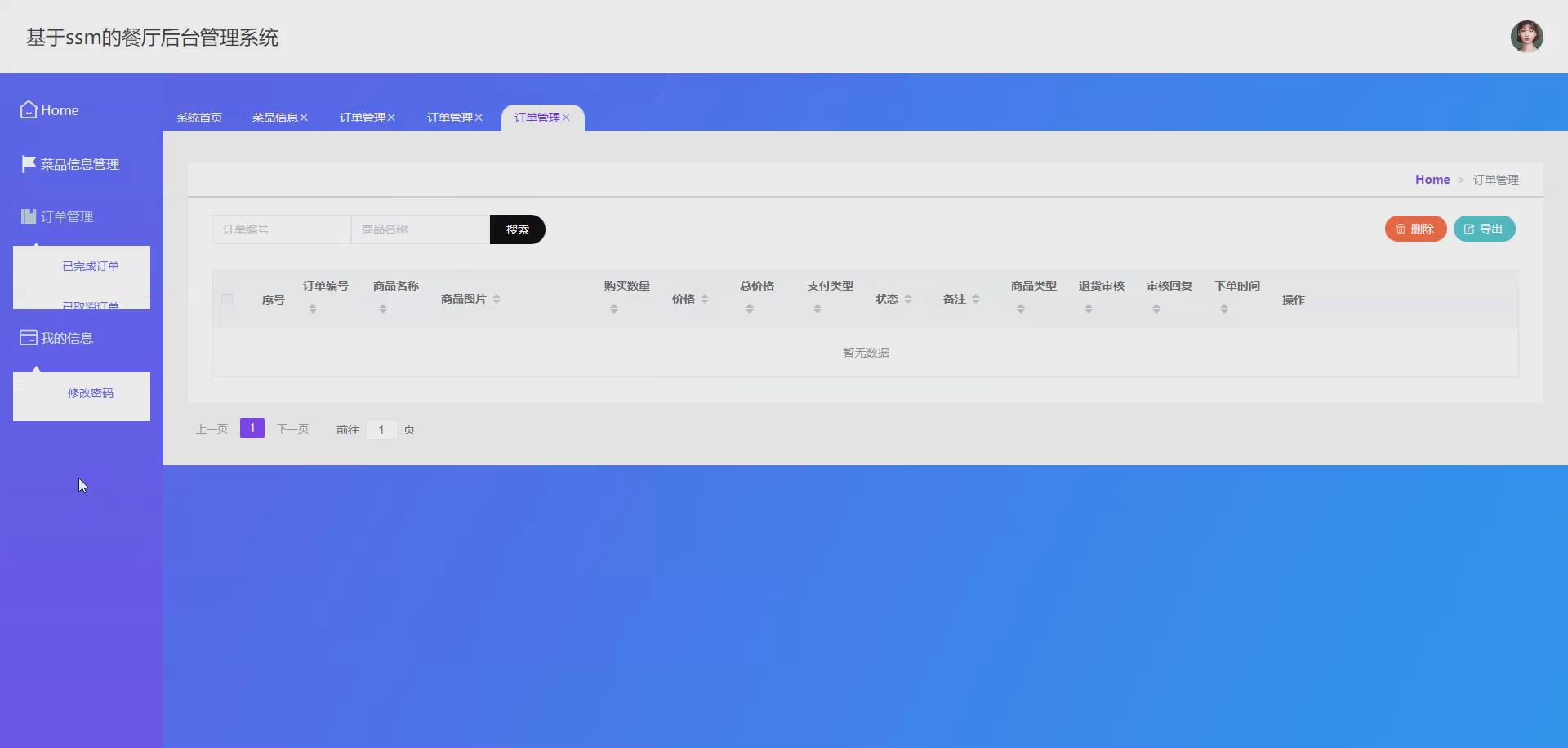Expand 菜品信息管理 sidebar menu
Image resolution: width=1568 pixels, height=748 pixels.
80,164
